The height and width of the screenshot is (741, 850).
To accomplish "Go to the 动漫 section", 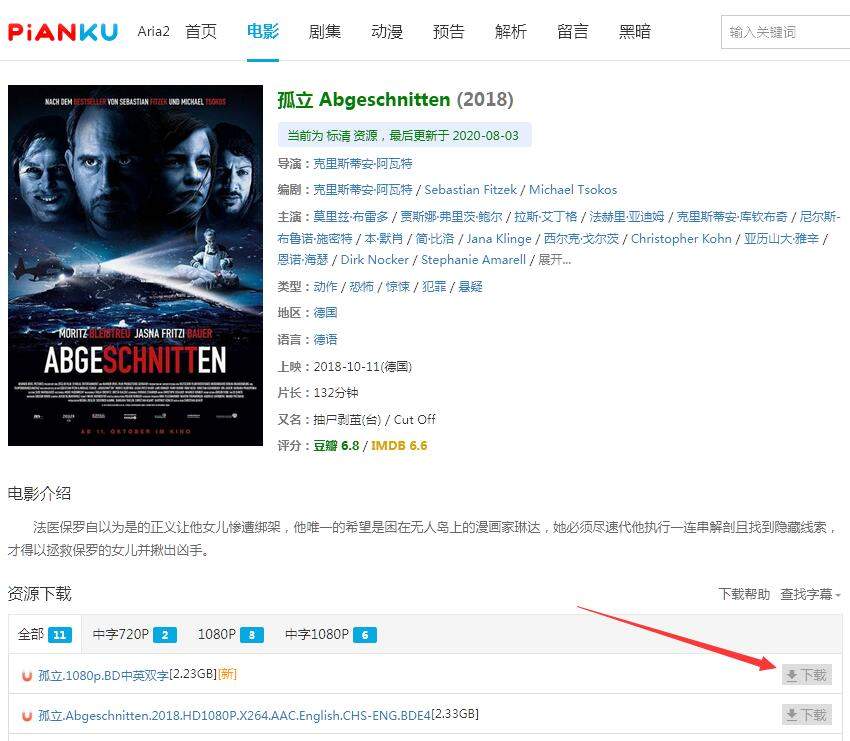I will coord(387,31).
